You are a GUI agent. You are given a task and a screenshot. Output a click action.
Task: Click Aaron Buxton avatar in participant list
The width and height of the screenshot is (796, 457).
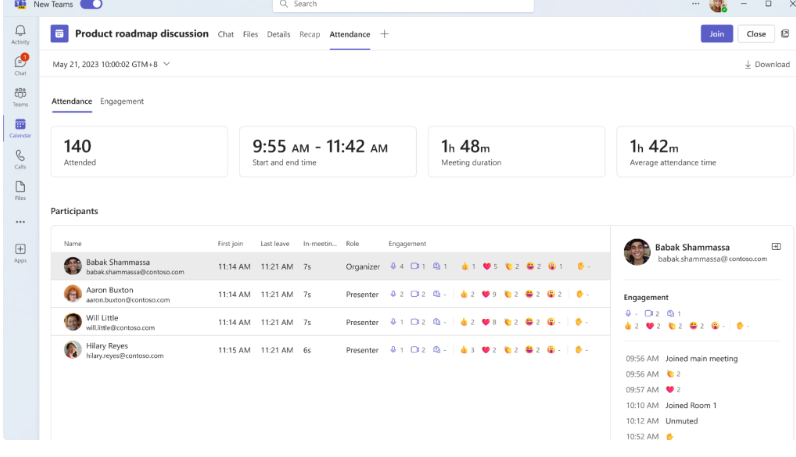pos(73,293)
